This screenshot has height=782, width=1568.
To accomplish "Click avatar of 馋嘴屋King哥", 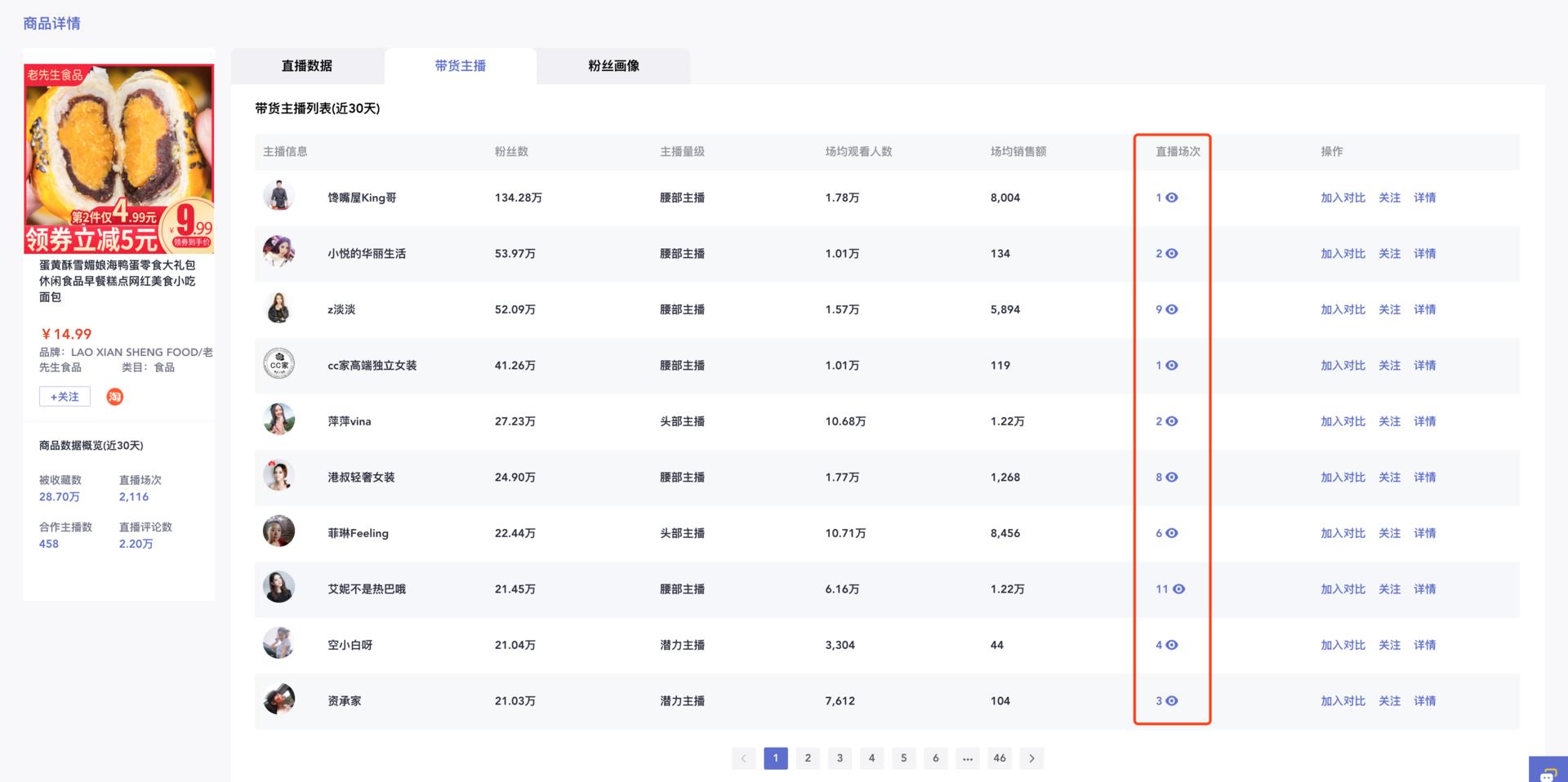I will click(x=278, y=196).
